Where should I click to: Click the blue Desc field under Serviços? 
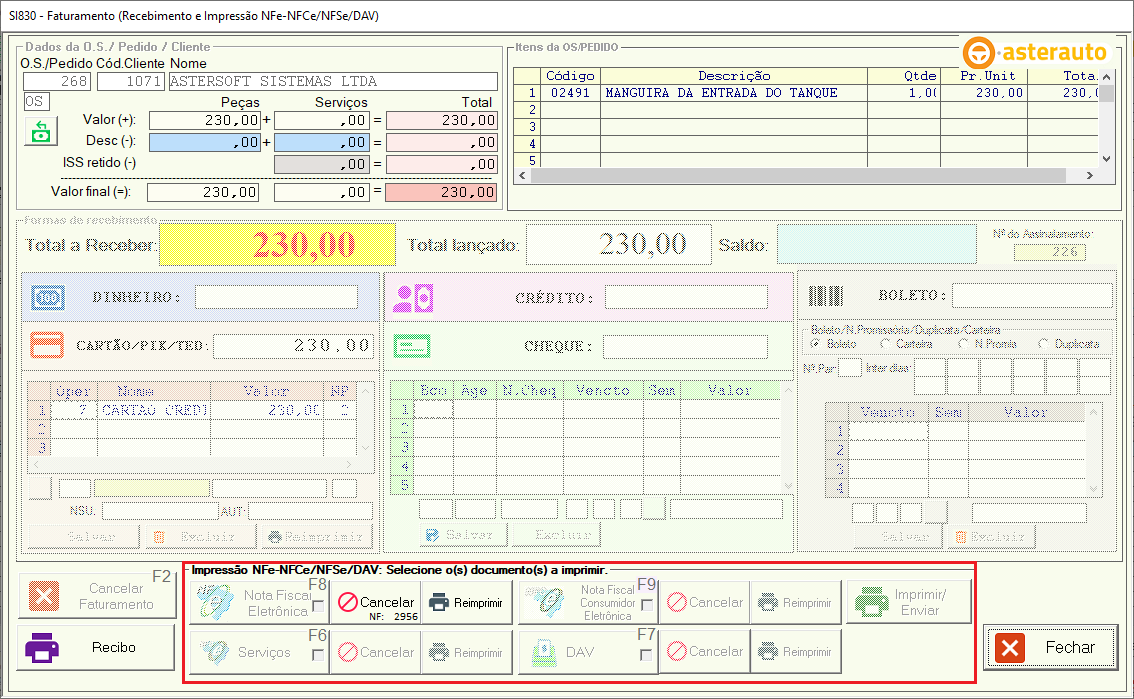322,142
